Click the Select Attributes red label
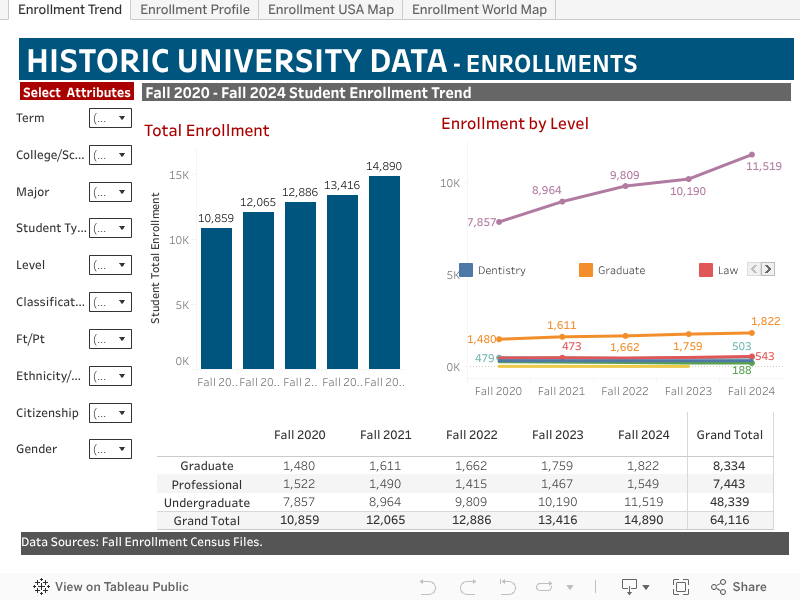 tap(77, 92)
